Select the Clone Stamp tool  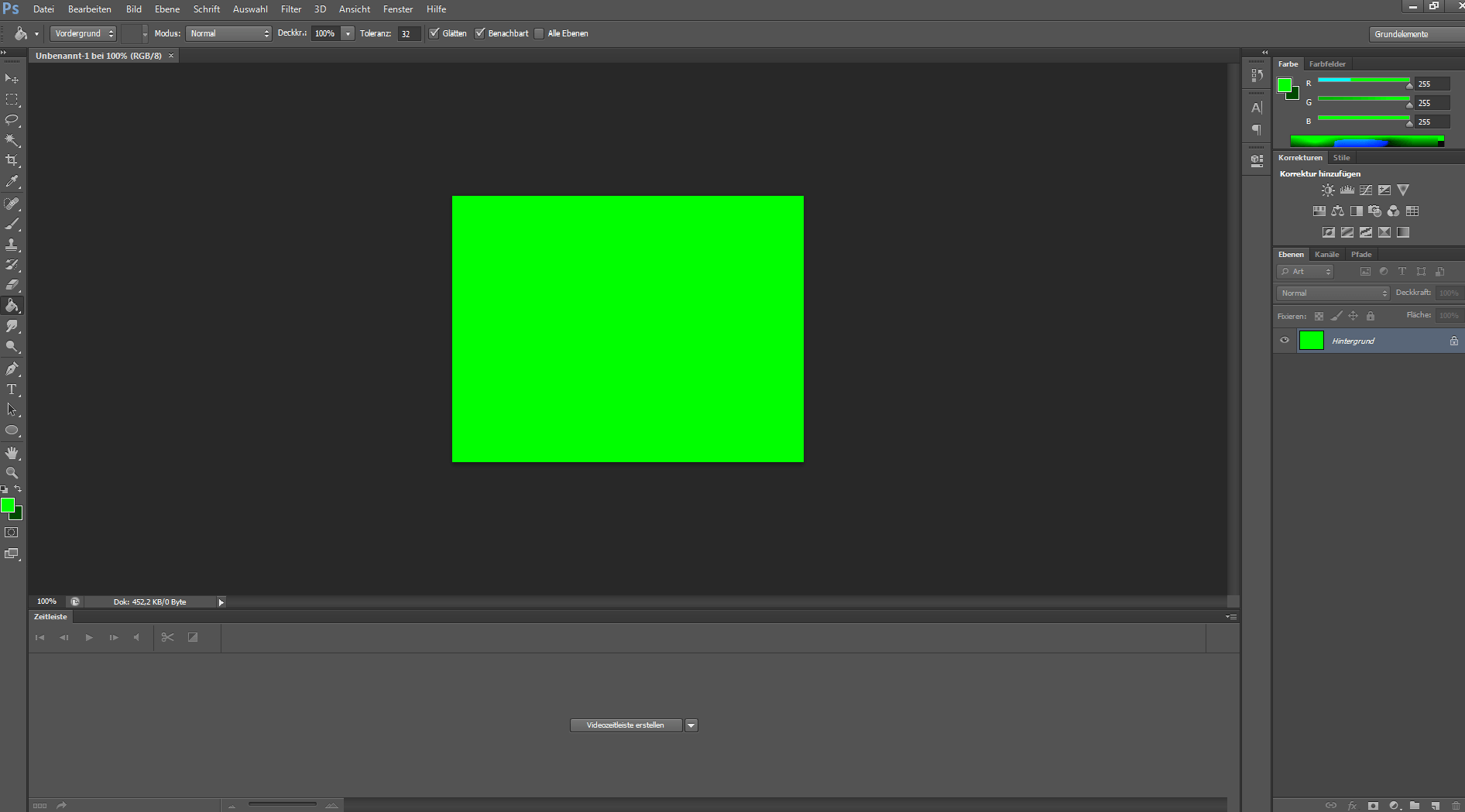pyautogui.click(x=12, y=245)
